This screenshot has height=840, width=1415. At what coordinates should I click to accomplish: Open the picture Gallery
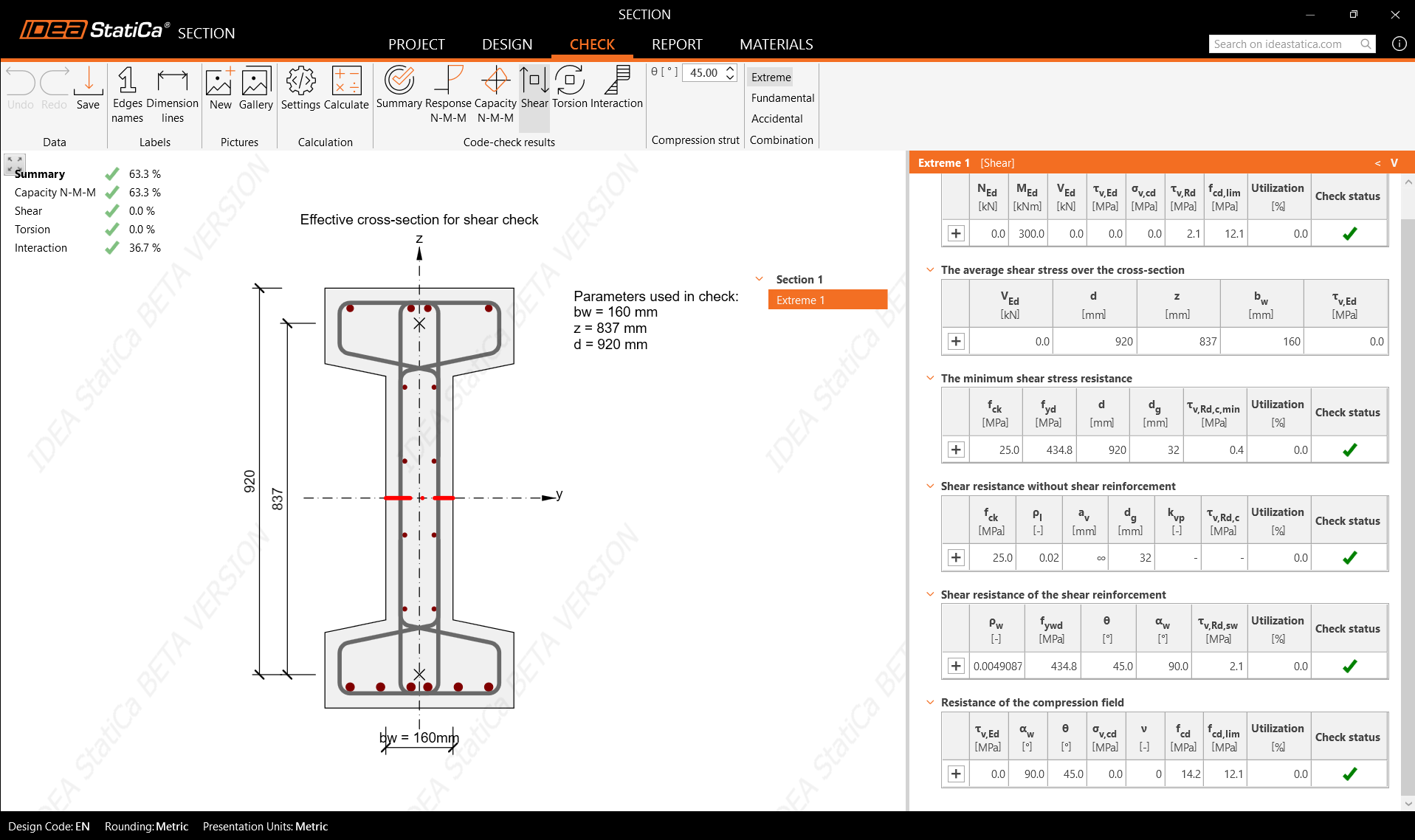point(255,89)
